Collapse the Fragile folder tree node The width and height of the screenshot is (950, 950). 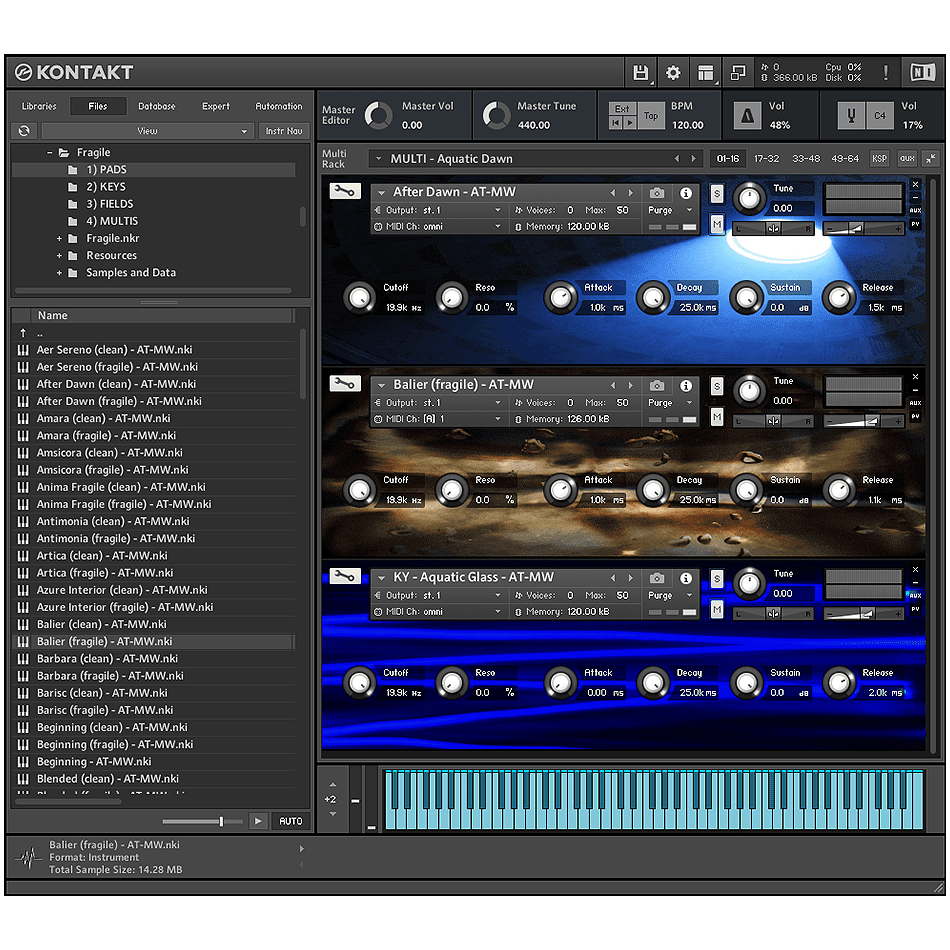coord(50,153)
